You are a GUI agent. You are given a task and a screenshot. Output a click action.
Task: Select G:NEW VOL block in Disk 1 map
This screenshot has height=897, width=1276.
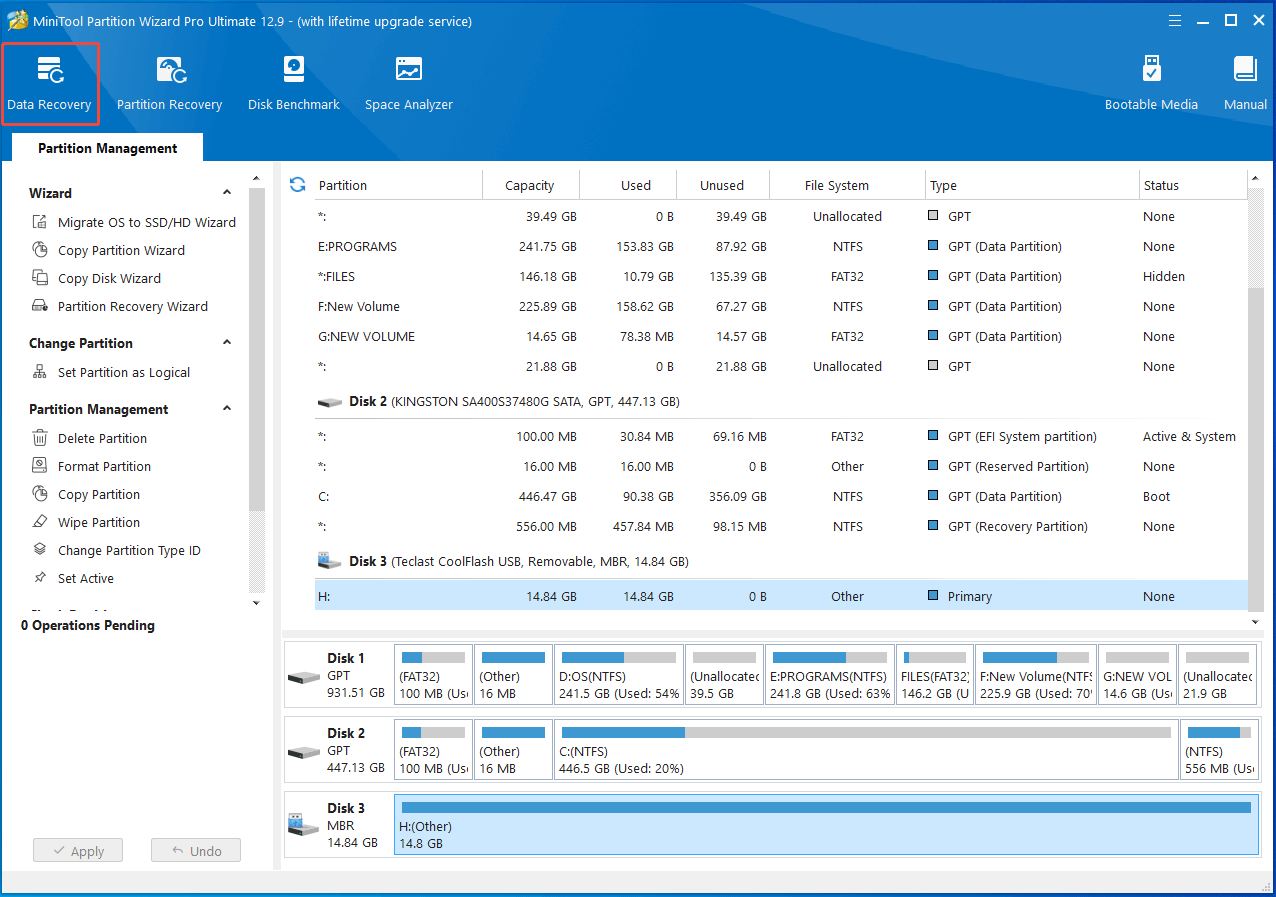(x=1137, y=675)
